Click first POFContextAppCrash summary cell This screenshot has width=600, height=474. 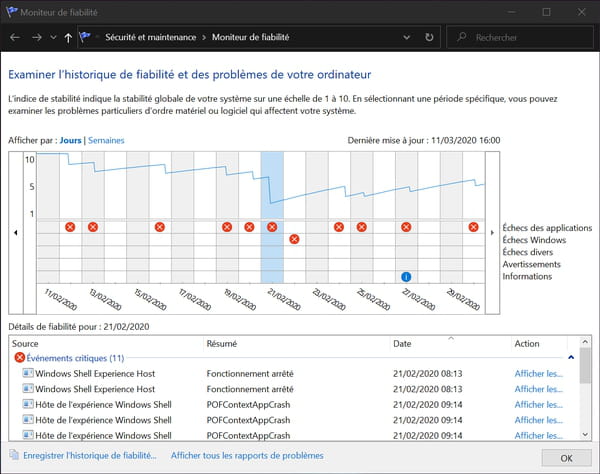click(x=248, y=405)
